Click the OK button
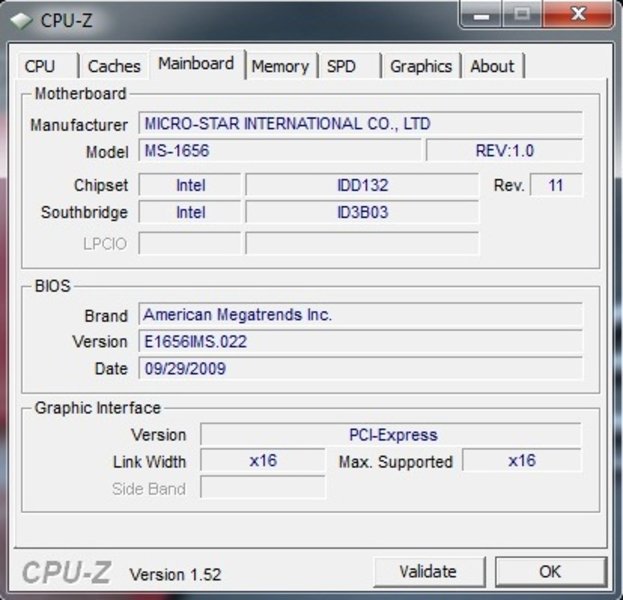The image size is (623, 600). click(x=551, y=572)
